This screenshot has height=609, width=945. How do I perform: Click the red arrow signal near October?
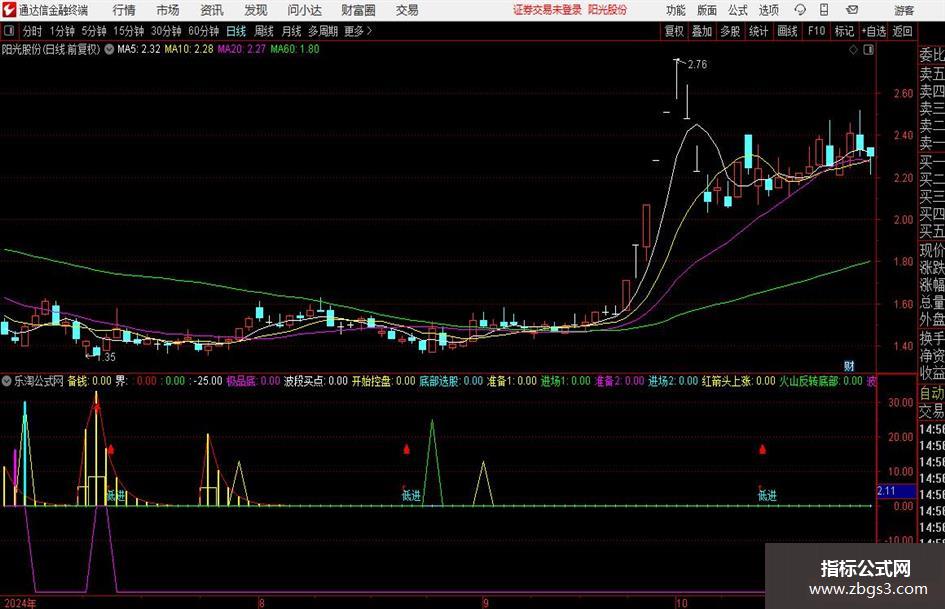[x=762, y=449]
